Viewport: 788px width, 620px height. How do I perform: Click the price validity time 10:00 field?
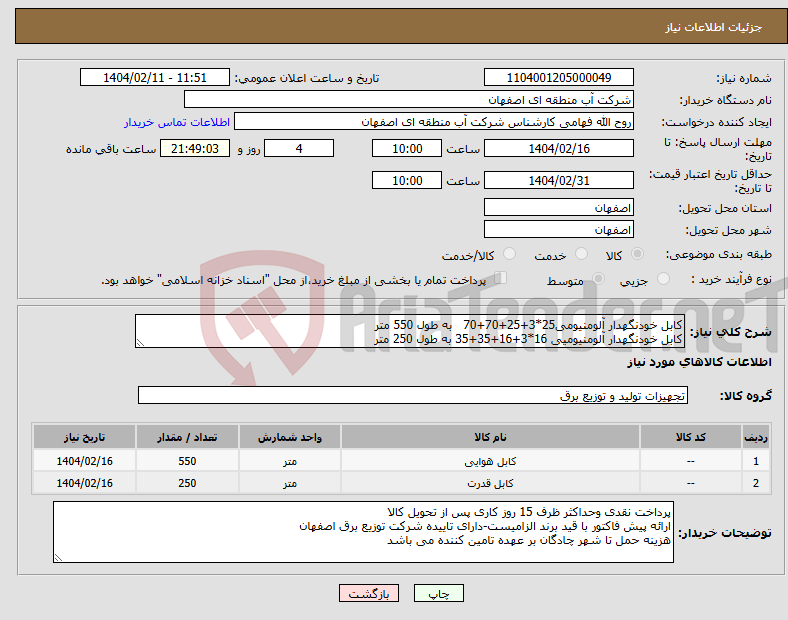click(407, 180)
